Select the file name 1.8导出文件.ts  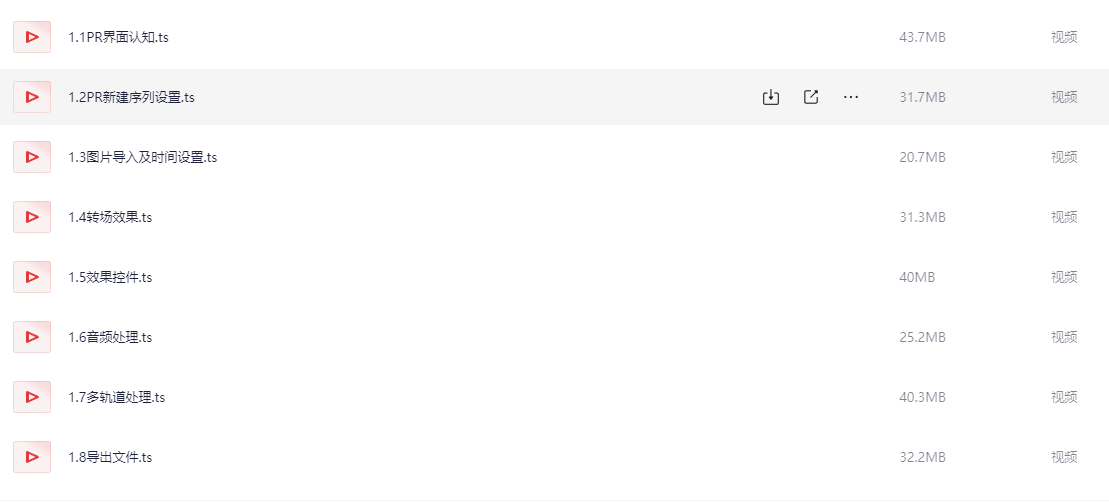click(x=110, y=458)
